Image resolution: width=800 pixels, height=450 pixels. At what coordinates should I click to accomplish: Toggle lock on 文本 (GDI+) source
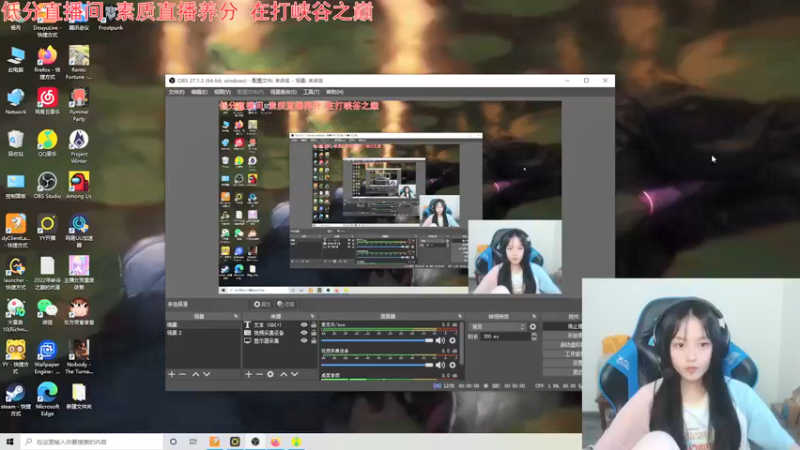(x=313, y=324)
